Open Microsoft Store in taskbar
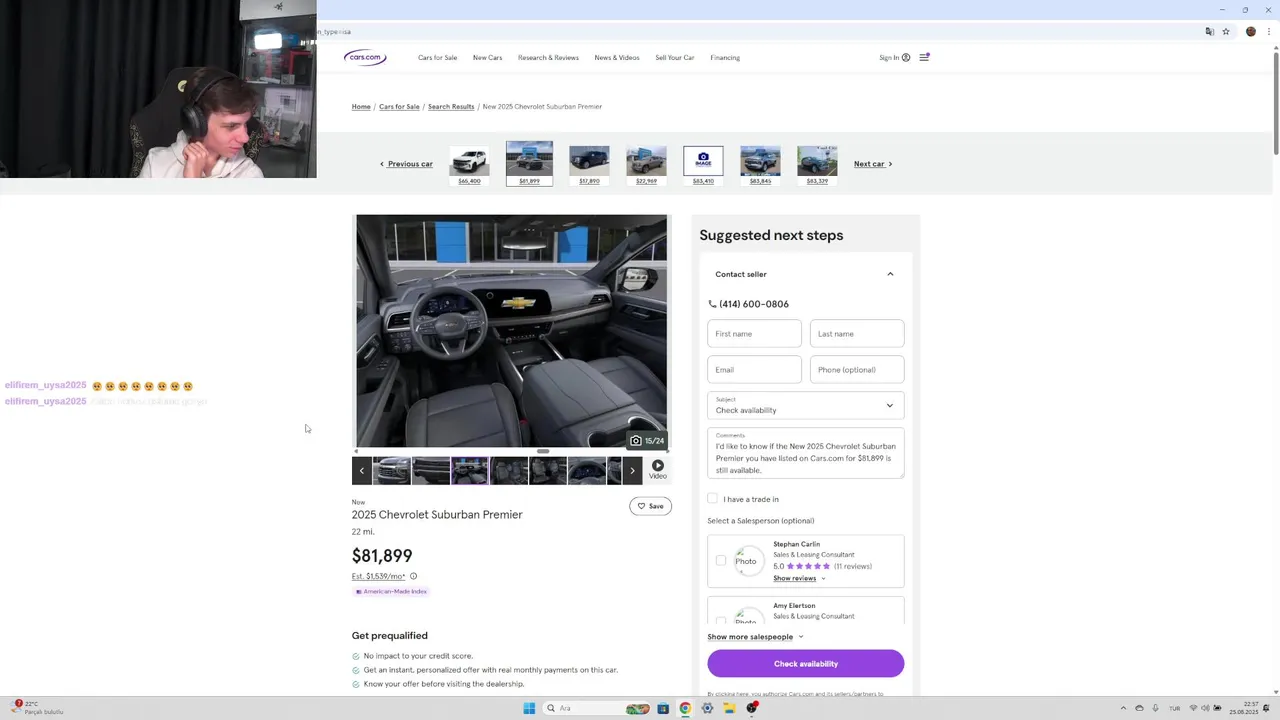Viewport: 1280px width, 720px height. 662,708
